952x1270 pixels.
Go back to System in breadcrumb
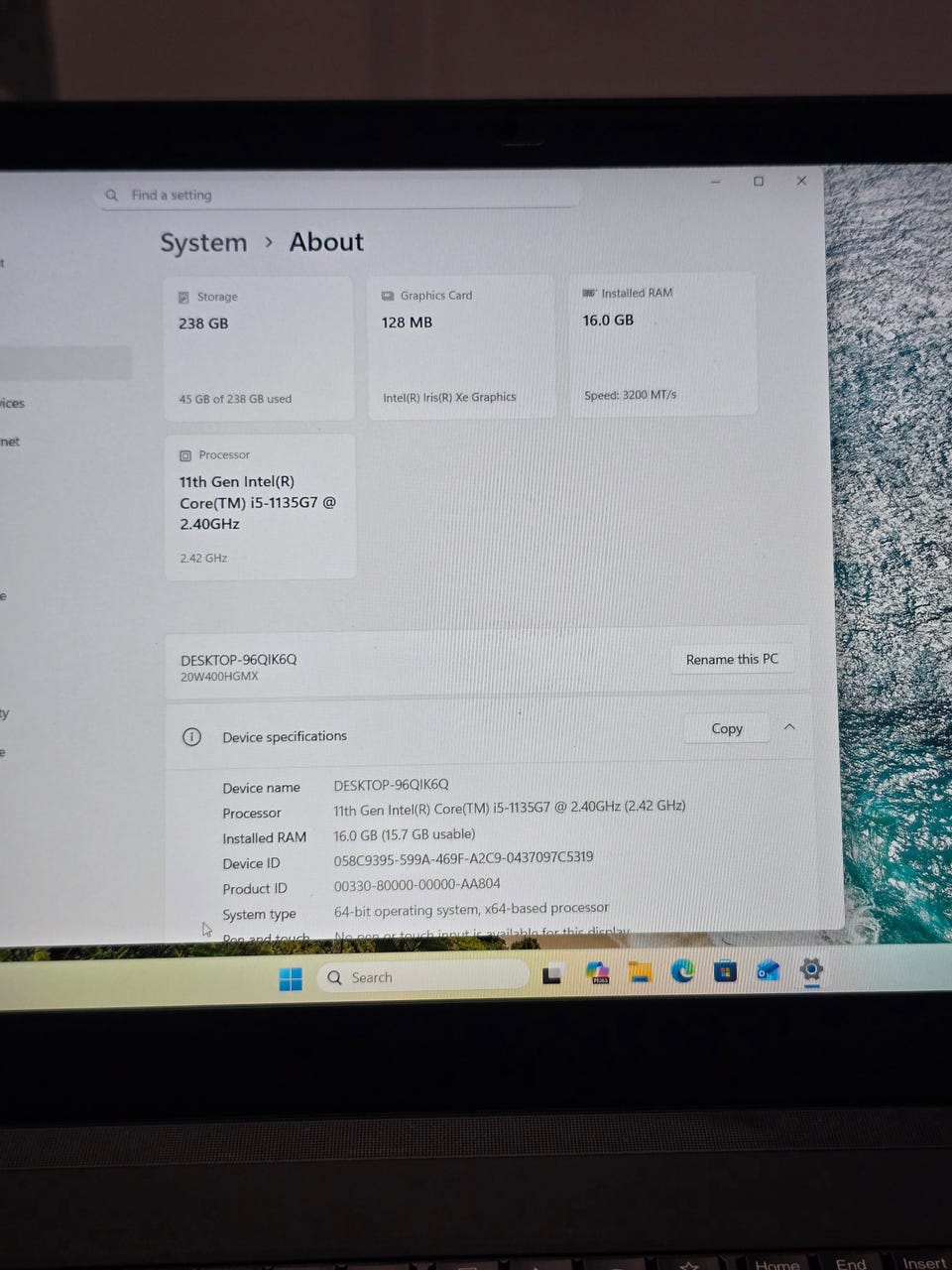(x=203, y=243)
